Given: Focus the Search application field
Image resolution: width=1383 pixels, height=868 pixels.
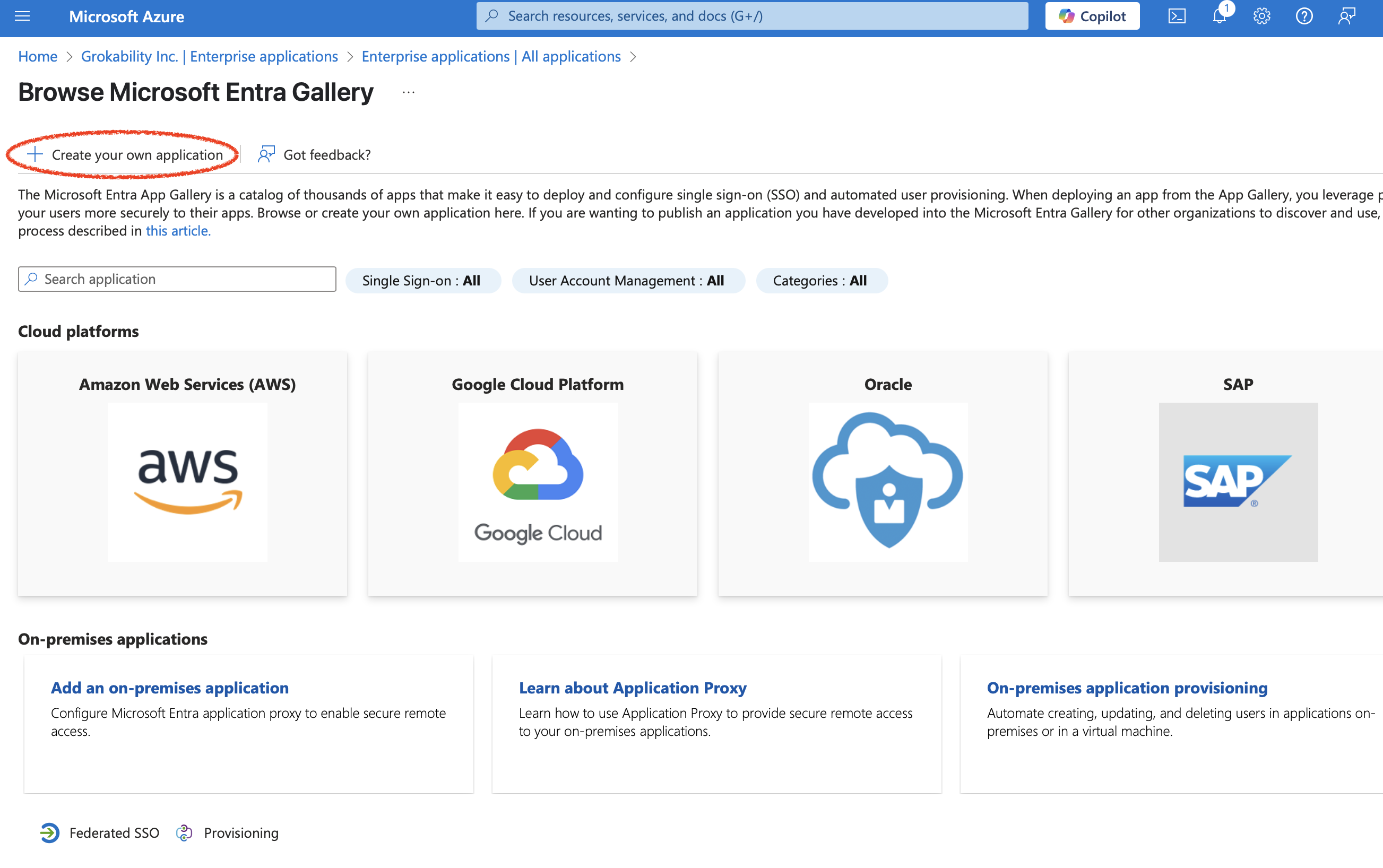Looking at the screenshot, I should pyautogui.click(x=177, y=279).
